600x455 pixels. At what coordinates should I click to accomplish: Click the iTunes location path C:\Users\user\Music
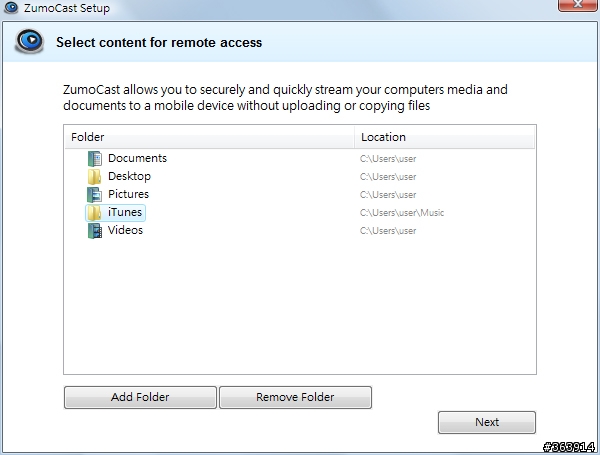click(402, 213)
